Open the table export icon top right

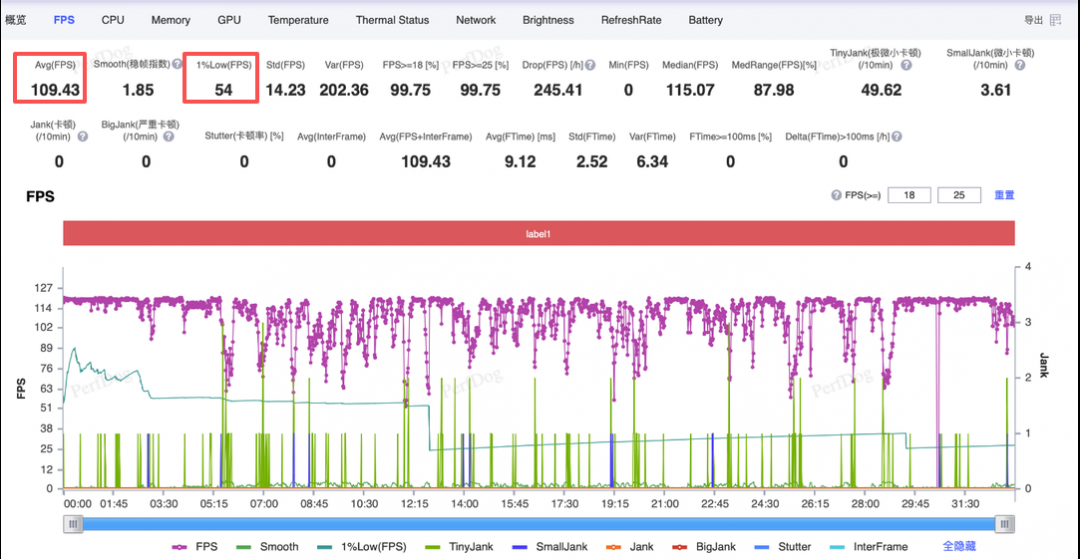(x=1055, y=20)
